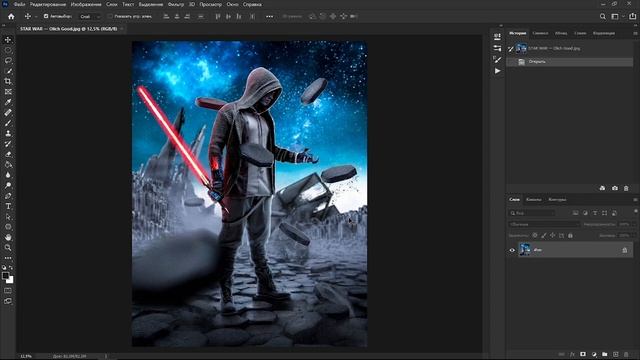Open the opacity value dropdown arrow
This screenshot has width=640, height=360.
tap(634, 224)
